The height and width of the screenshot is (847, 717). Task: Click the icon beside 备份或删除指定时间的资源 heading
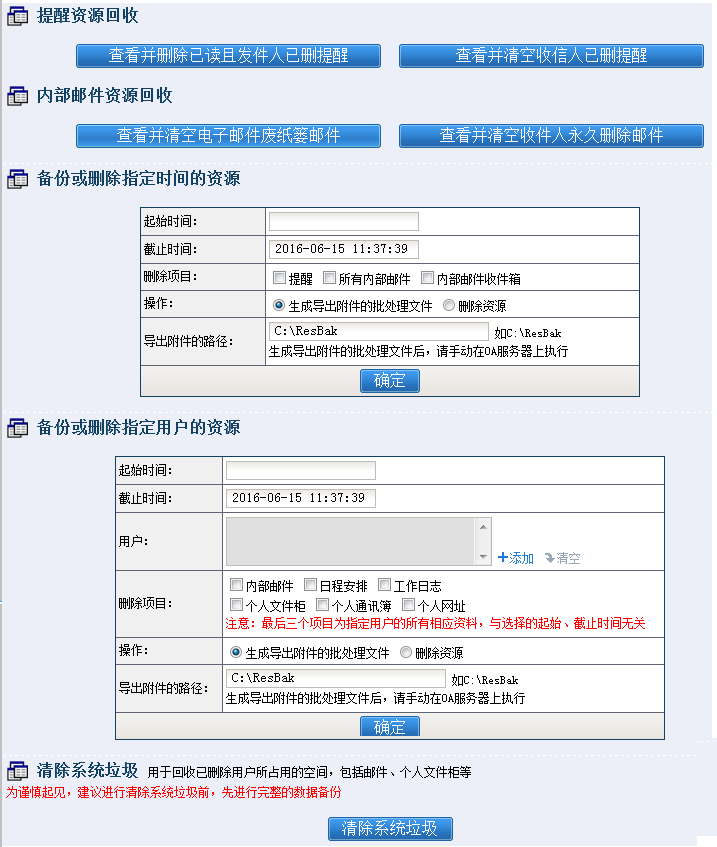[17, 179]
